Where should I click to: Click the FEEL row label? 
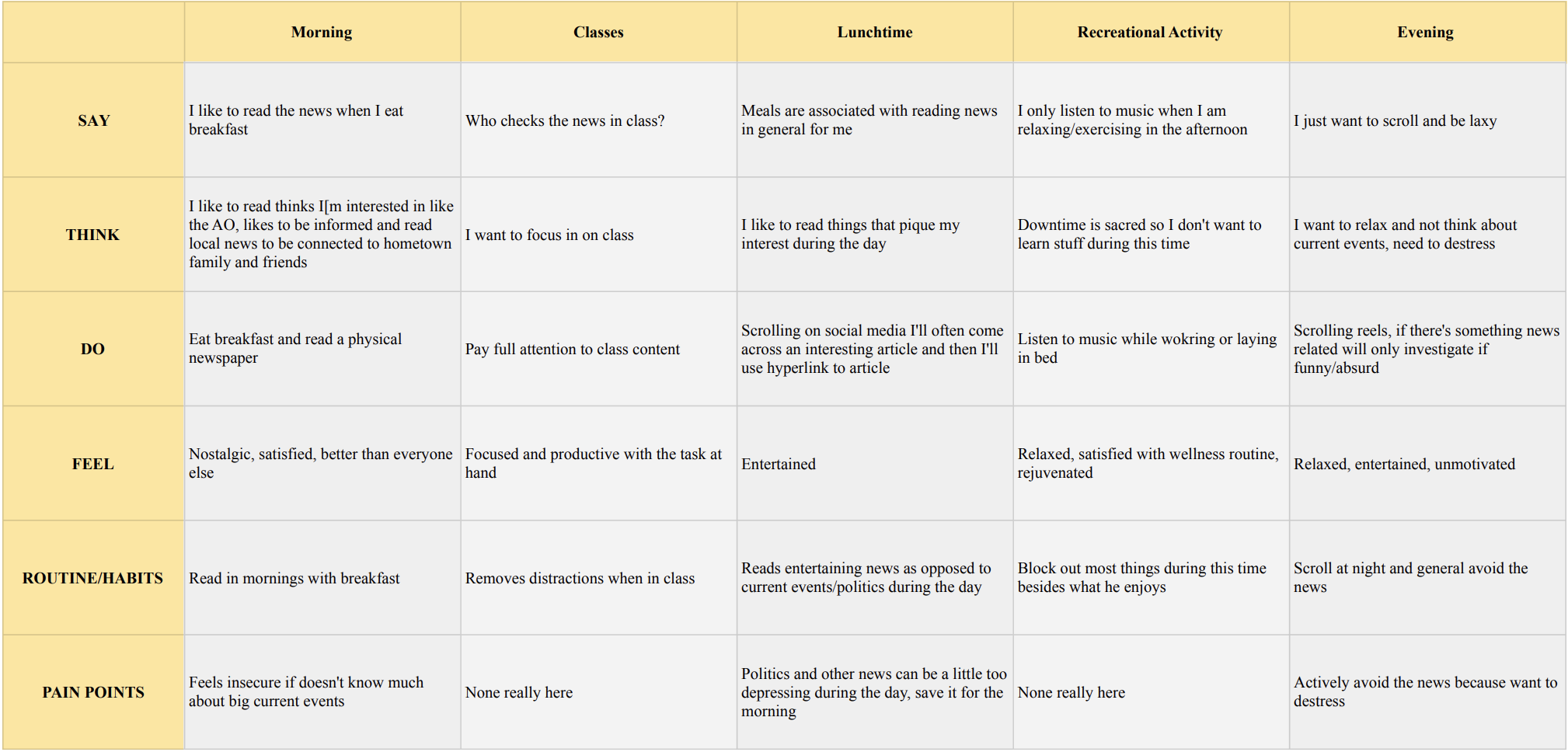(93, 464)
